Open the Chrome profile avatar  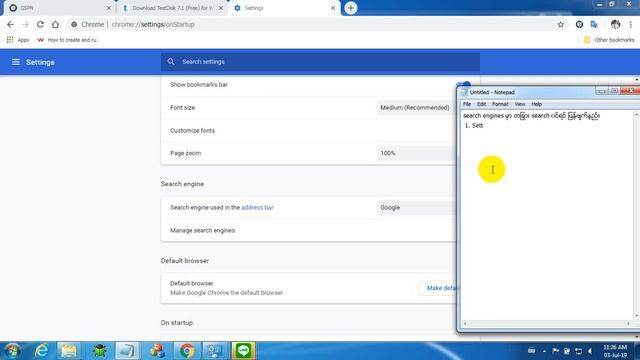coord(616,24)
